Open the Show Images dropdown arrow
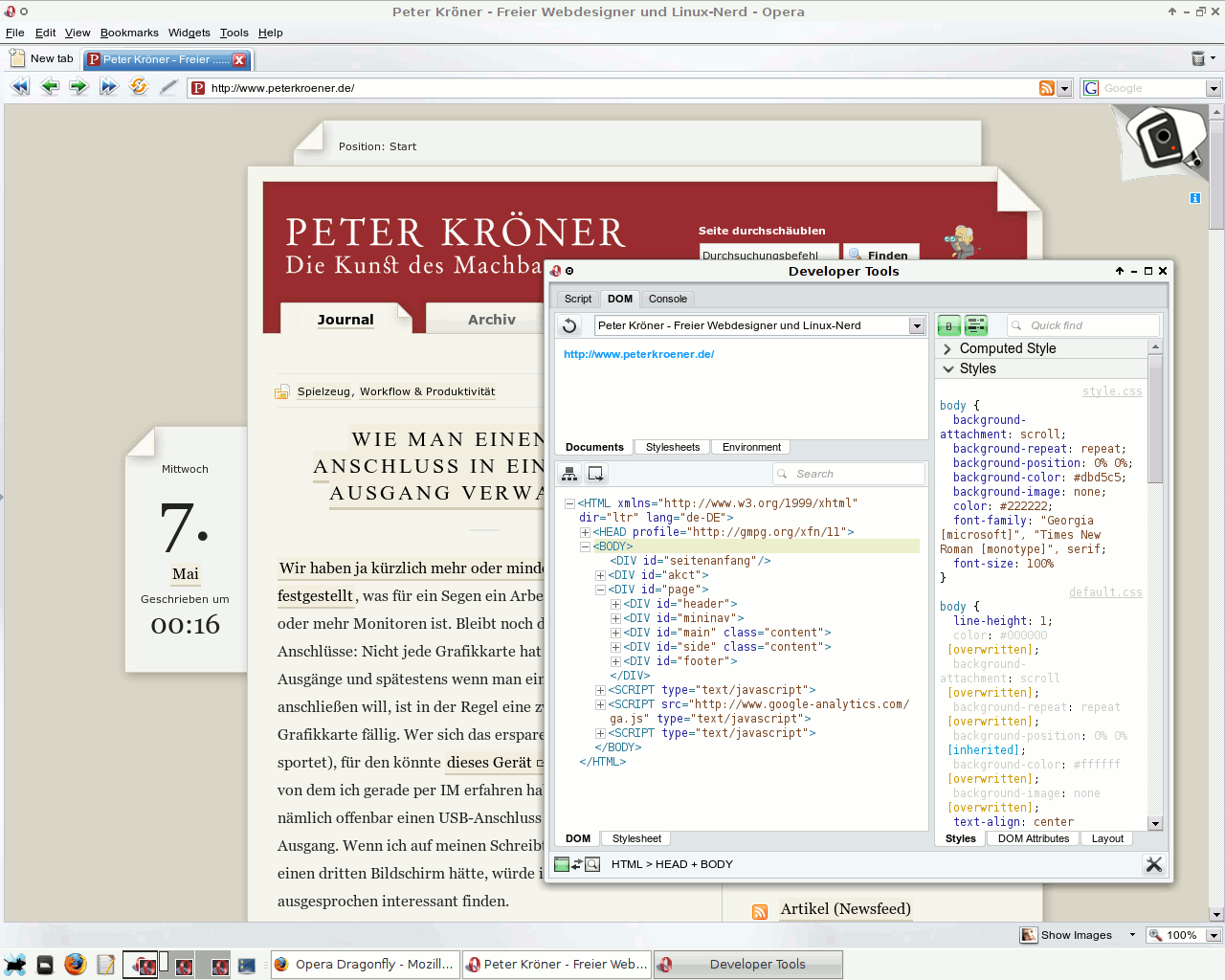1225x980 pixels. tap(1132, 935)
